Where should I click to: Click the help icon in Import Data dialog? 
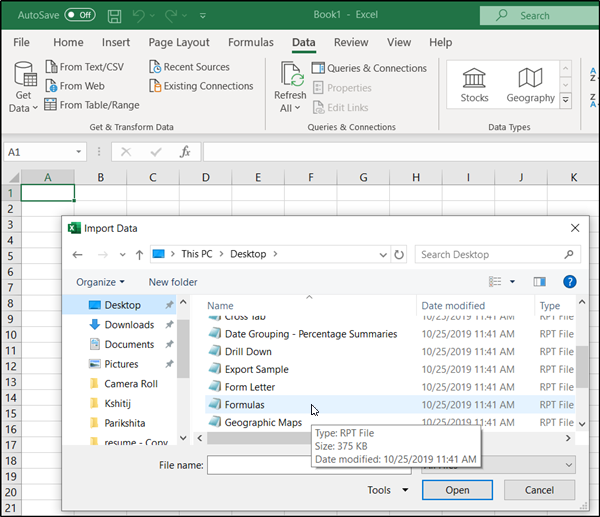coord(570,282)
